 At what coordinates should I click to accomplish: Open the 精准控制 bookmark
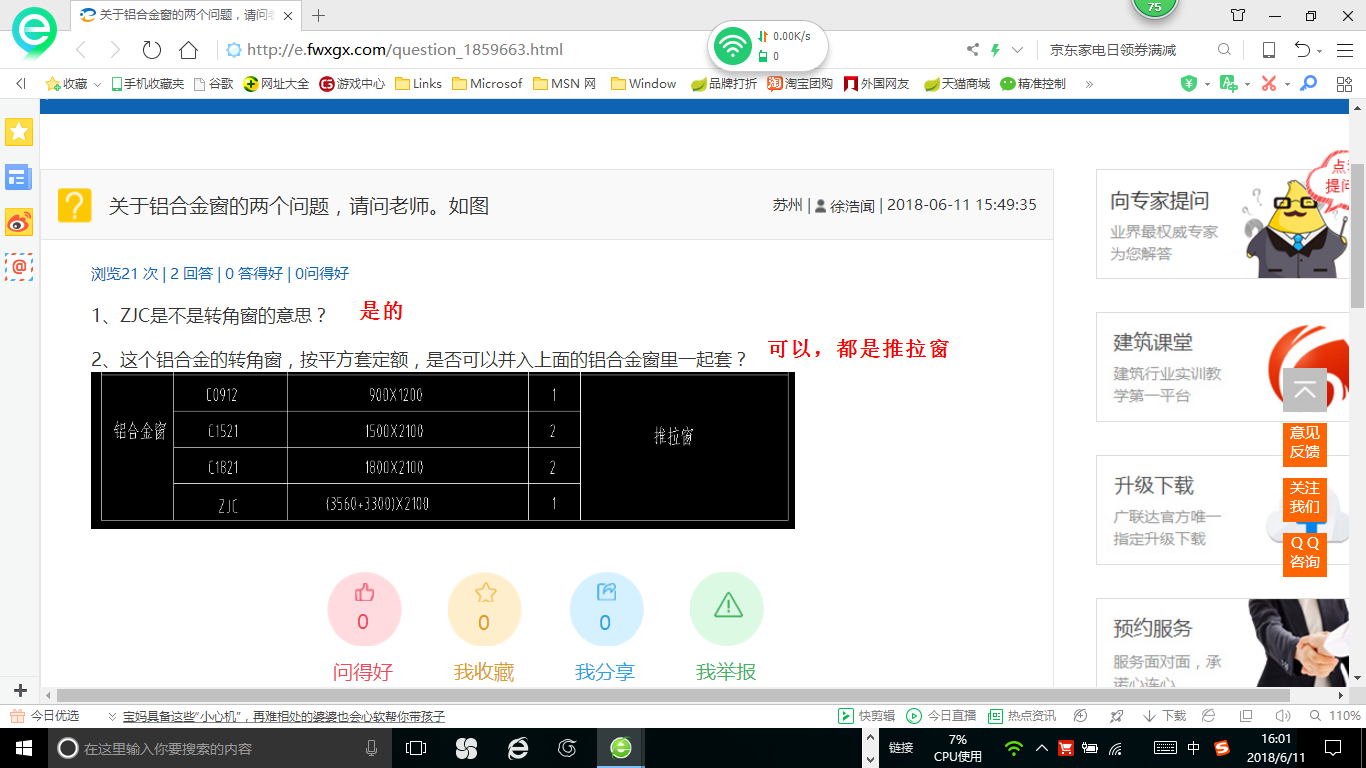[x=1033, y=84]
